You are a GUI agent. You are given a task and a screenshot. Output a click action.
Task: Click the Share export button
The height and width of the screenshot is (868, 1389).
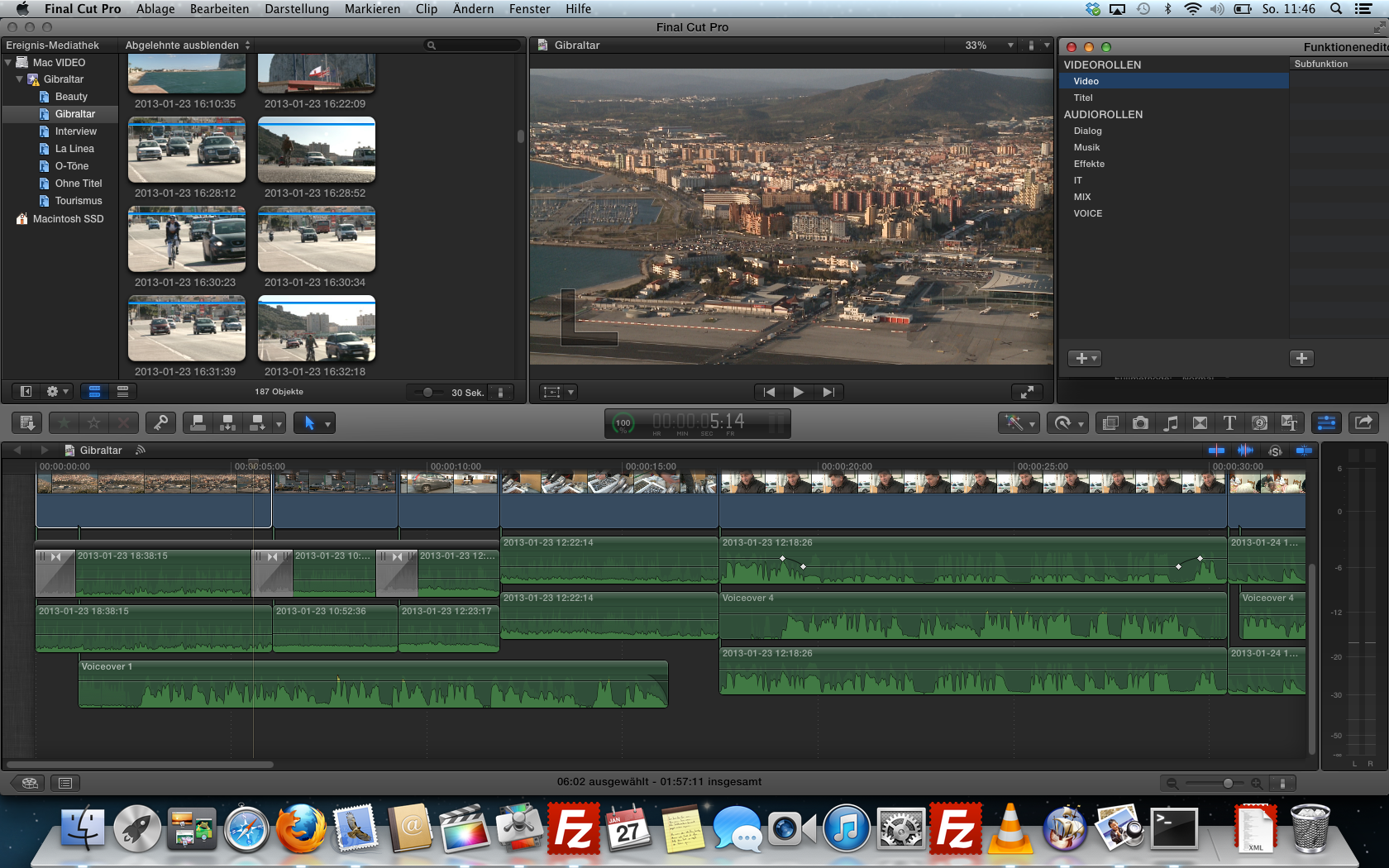tap(1363, 423)
